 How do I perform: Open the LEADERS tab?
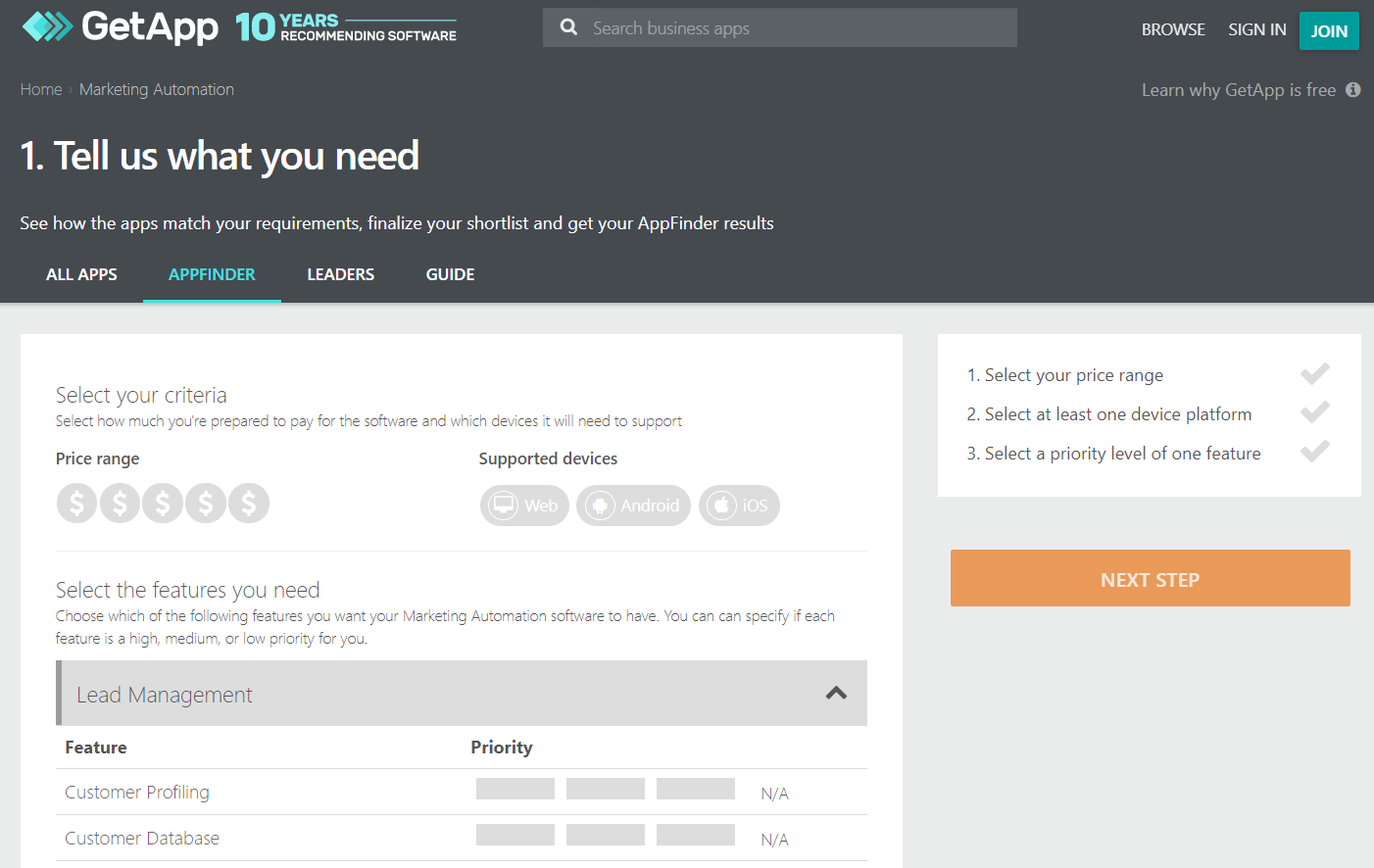point(340,274)
